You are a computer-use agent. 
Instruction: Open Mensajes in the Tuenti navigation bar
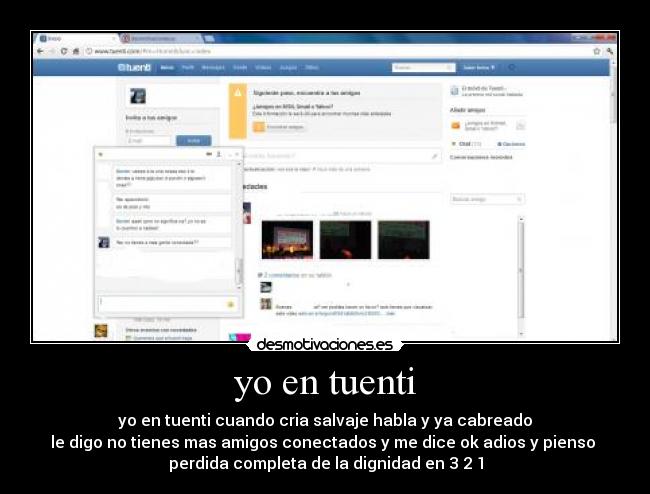pos(213,68)
